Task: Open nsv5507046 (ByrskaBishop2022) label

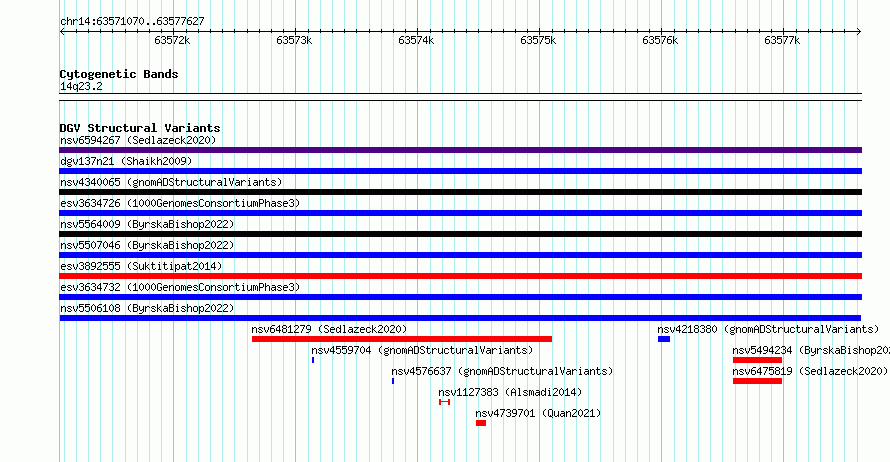Action: click(x=147, y=245)
